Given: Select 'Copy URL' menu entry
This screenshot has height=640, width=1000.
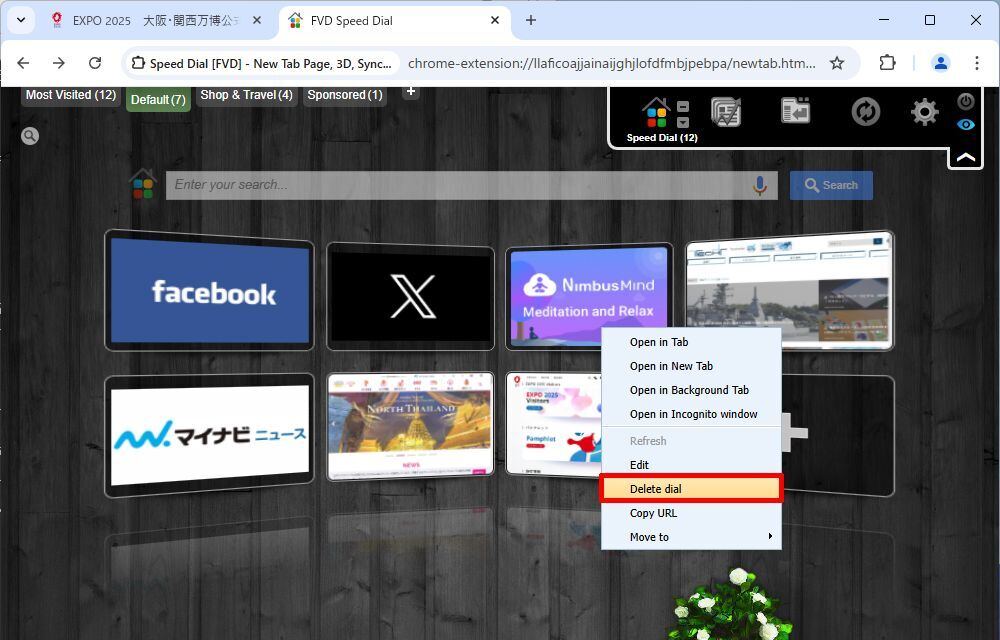Looking at the screenshot, I should click(x=691, y=513).
